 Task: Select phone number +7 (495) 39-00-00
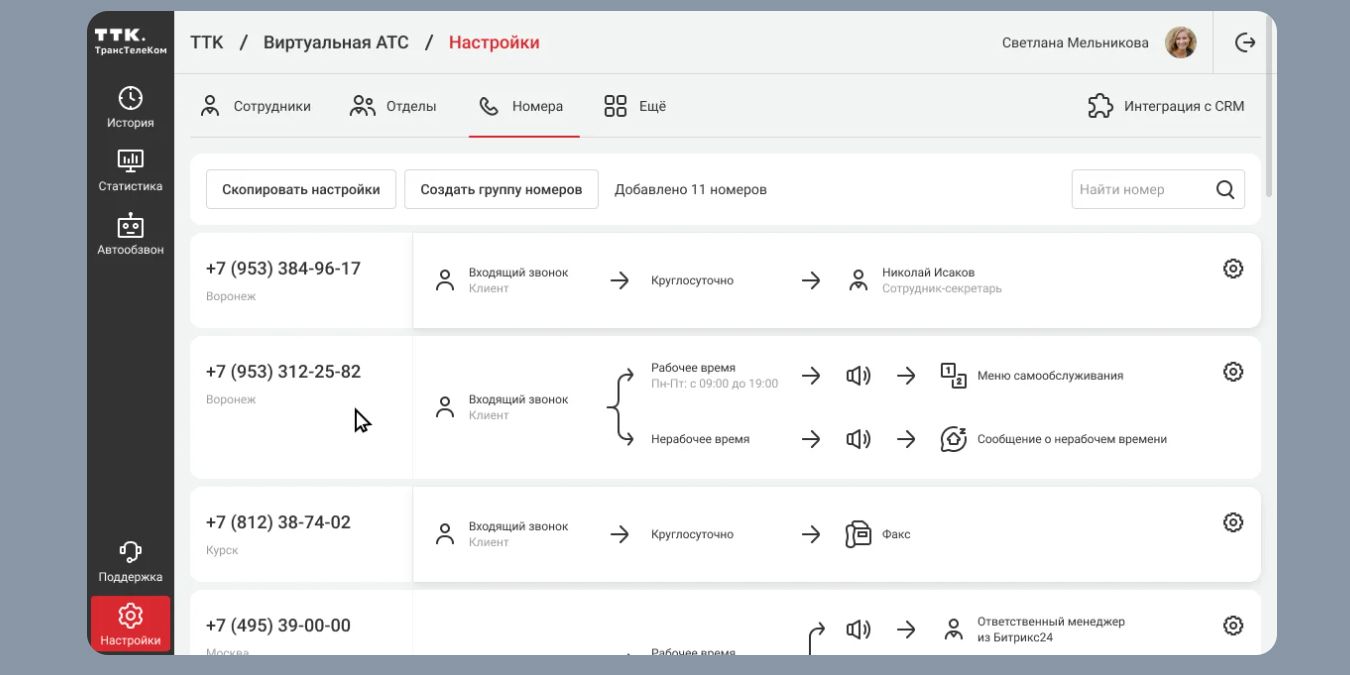click(x=278, y=626)
